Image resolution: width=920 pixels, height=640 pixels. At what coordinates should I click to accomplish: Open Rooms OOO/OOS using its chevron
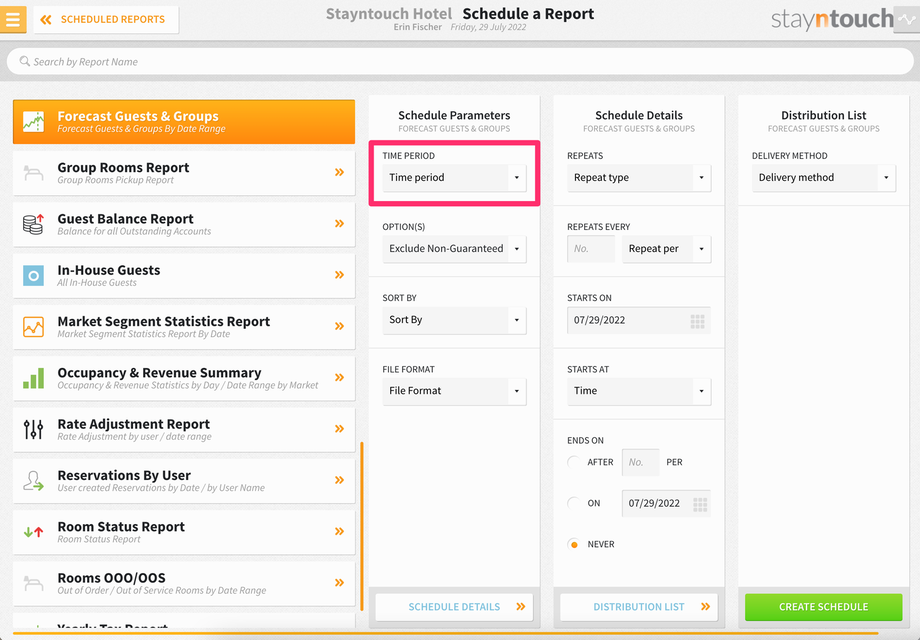[x=339, y=583]
